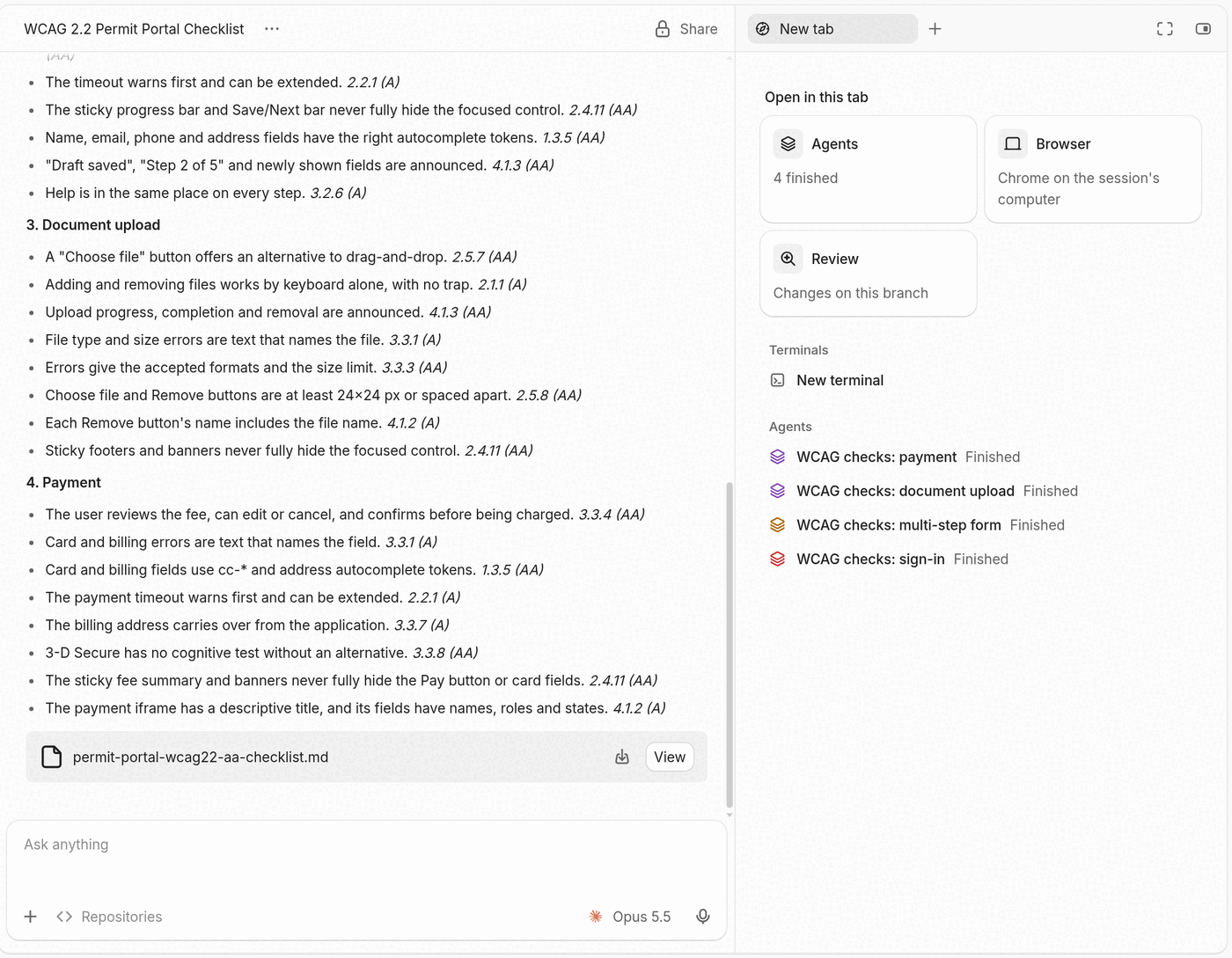This screenshot has height=958, width=1232.
Task: Click the Repositories code-brackets icon
Action: tap(64, 917)
